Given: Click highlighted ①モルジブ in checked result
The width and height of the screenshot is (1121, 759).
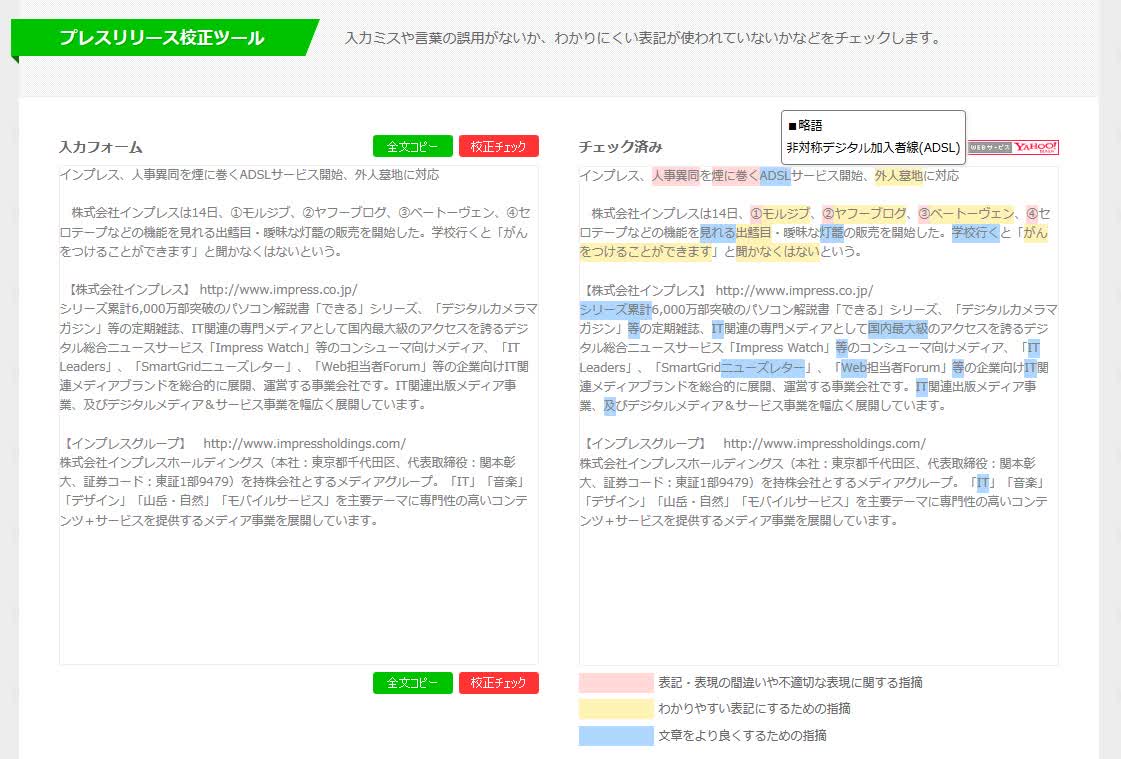Looking at the screenshot, I should 780,214.
